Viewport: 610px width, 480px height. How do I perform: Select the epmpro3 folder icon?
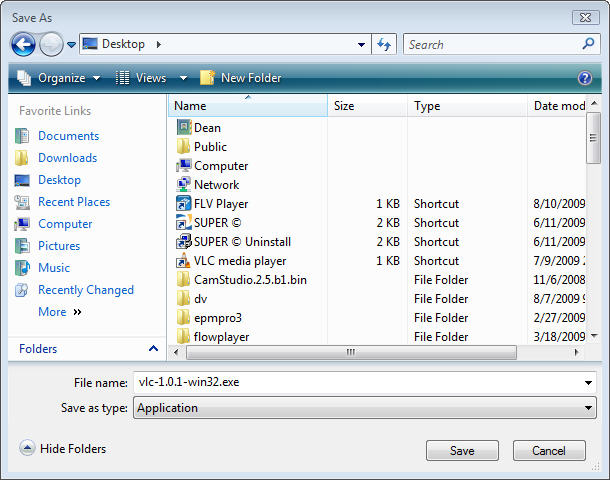coord(183,317)
